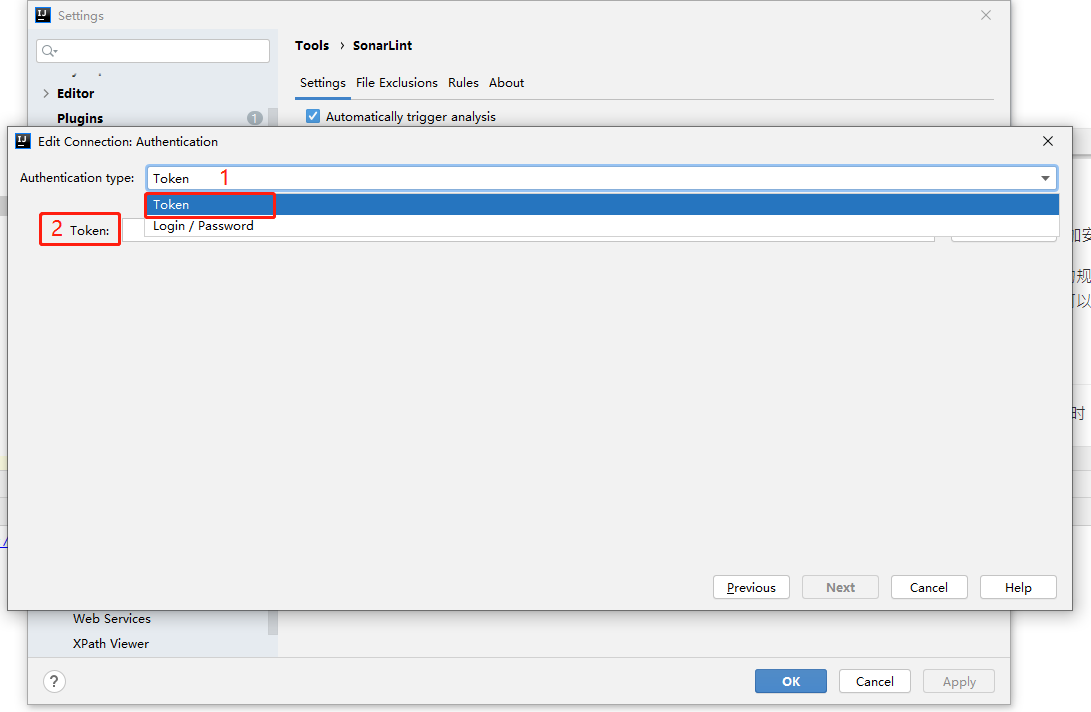Viewport: 1091px width, 712px height.
Task: Close the Edit Connection dialog
Action: 1048,141
